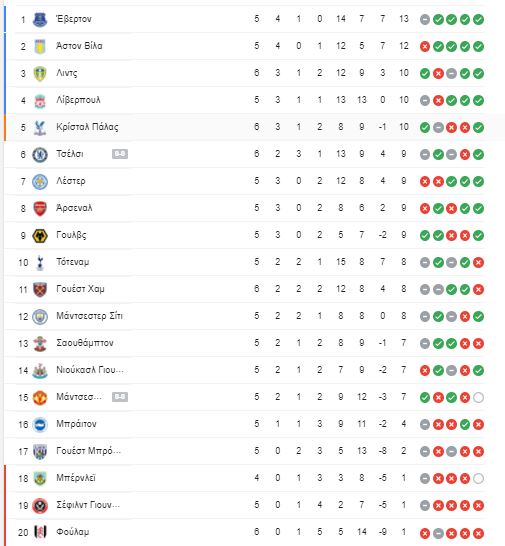Click Everton's most recent green win indicator
This screenshot has height=546, width=505.
pos(479,19)
